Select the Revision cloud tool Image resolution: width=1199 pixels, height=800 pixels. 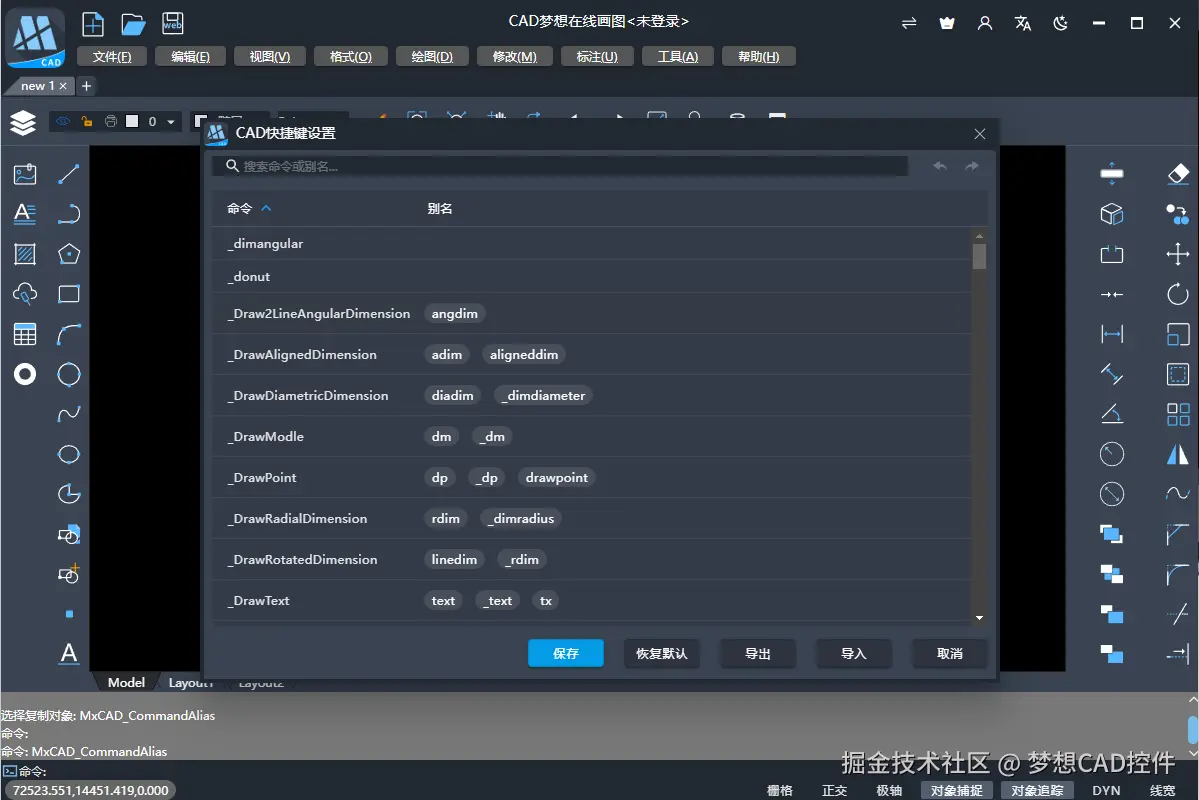[x=24, y=294]
